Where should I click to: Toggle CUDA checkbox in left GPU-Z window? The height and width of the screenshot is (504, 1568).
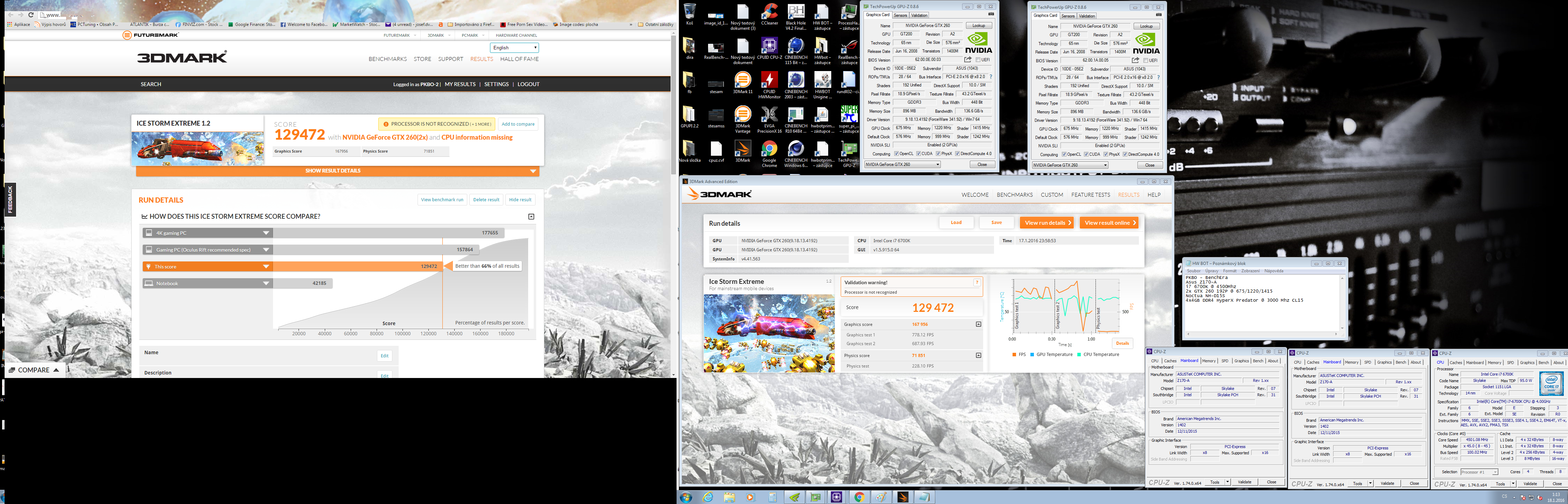[918, 153]
